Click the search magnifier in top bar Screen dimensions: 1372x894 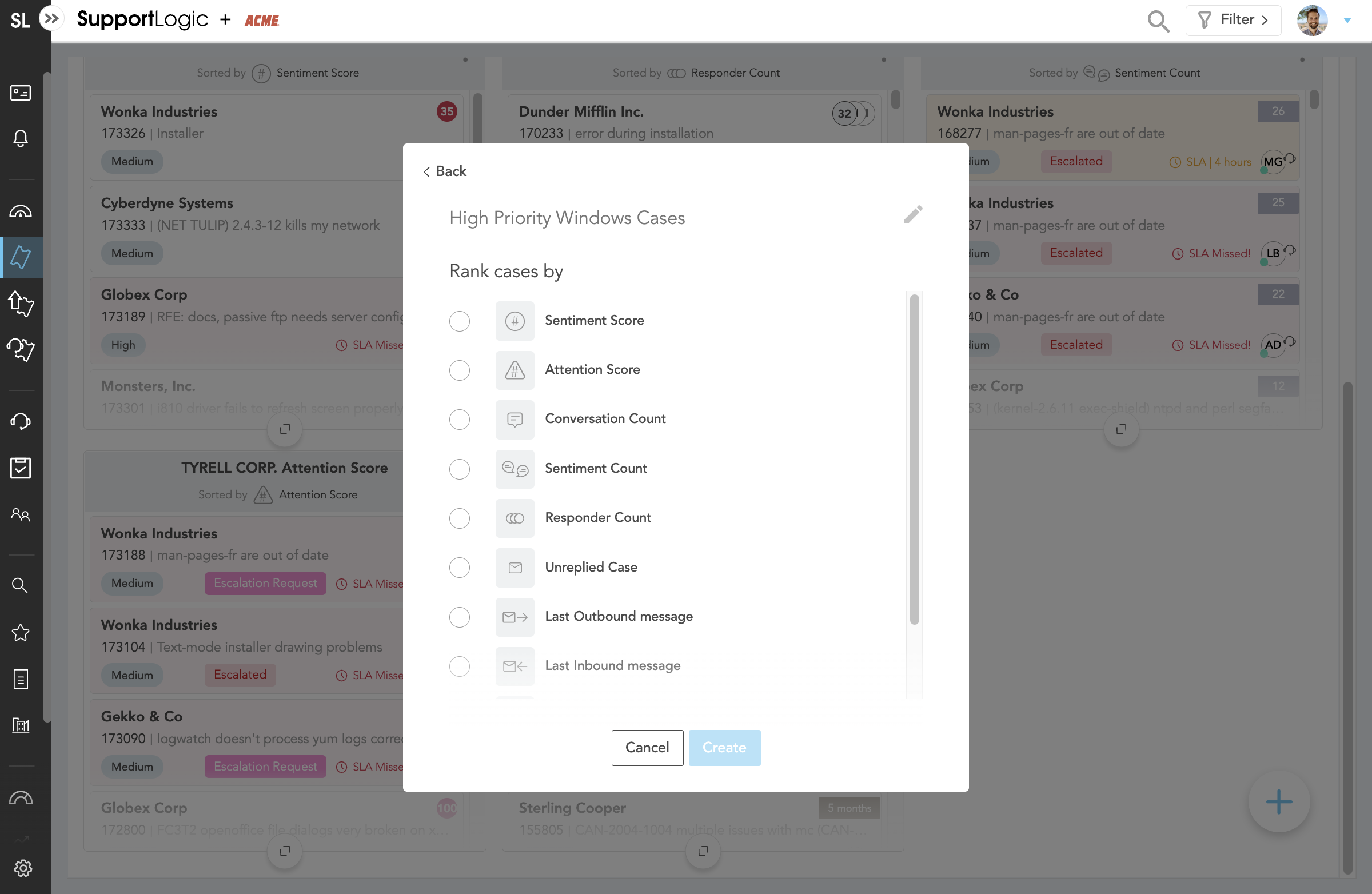click(1158, 21)
